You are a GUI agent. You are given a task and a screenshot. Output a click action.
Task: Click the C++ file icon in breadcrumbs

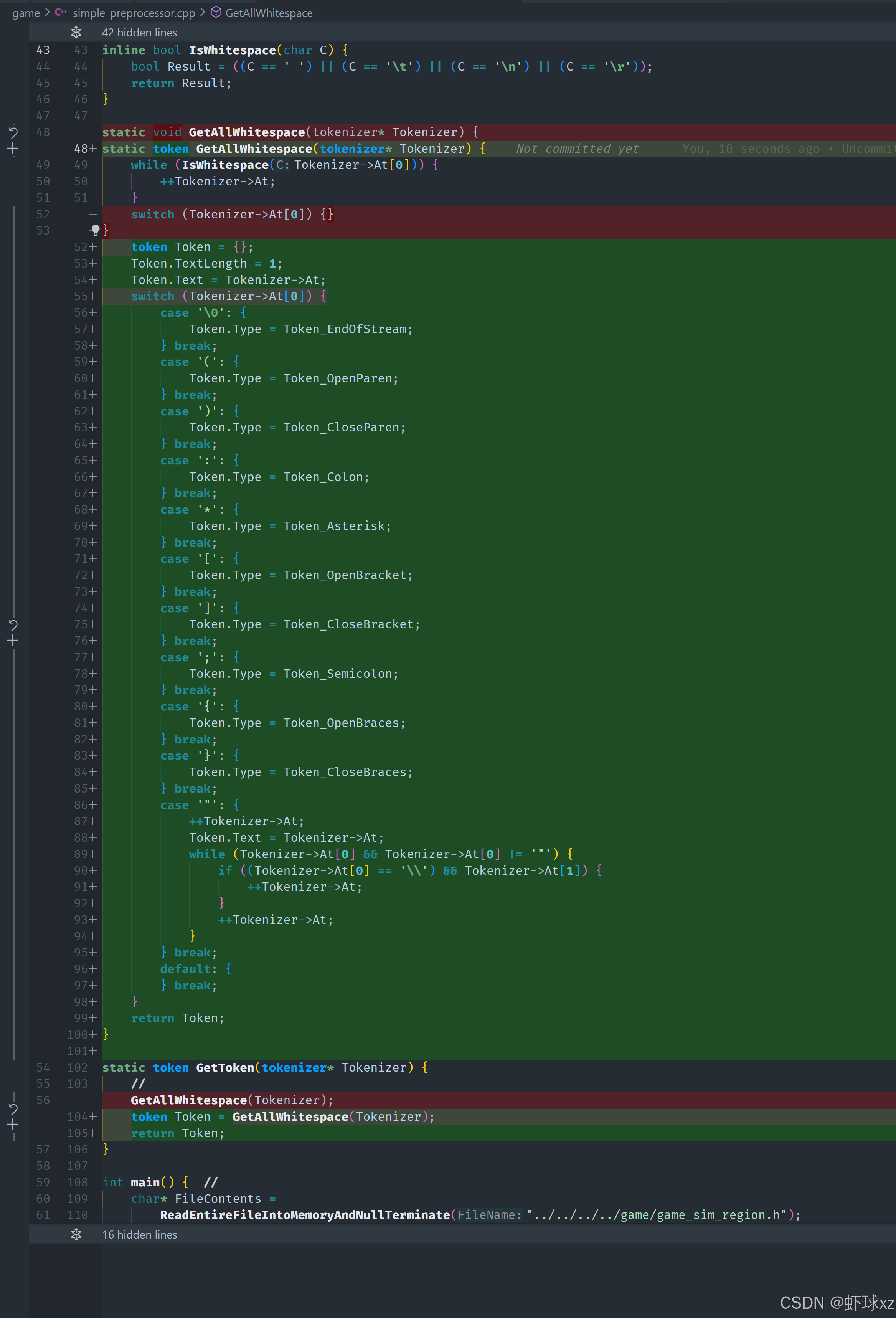[61, 13]
